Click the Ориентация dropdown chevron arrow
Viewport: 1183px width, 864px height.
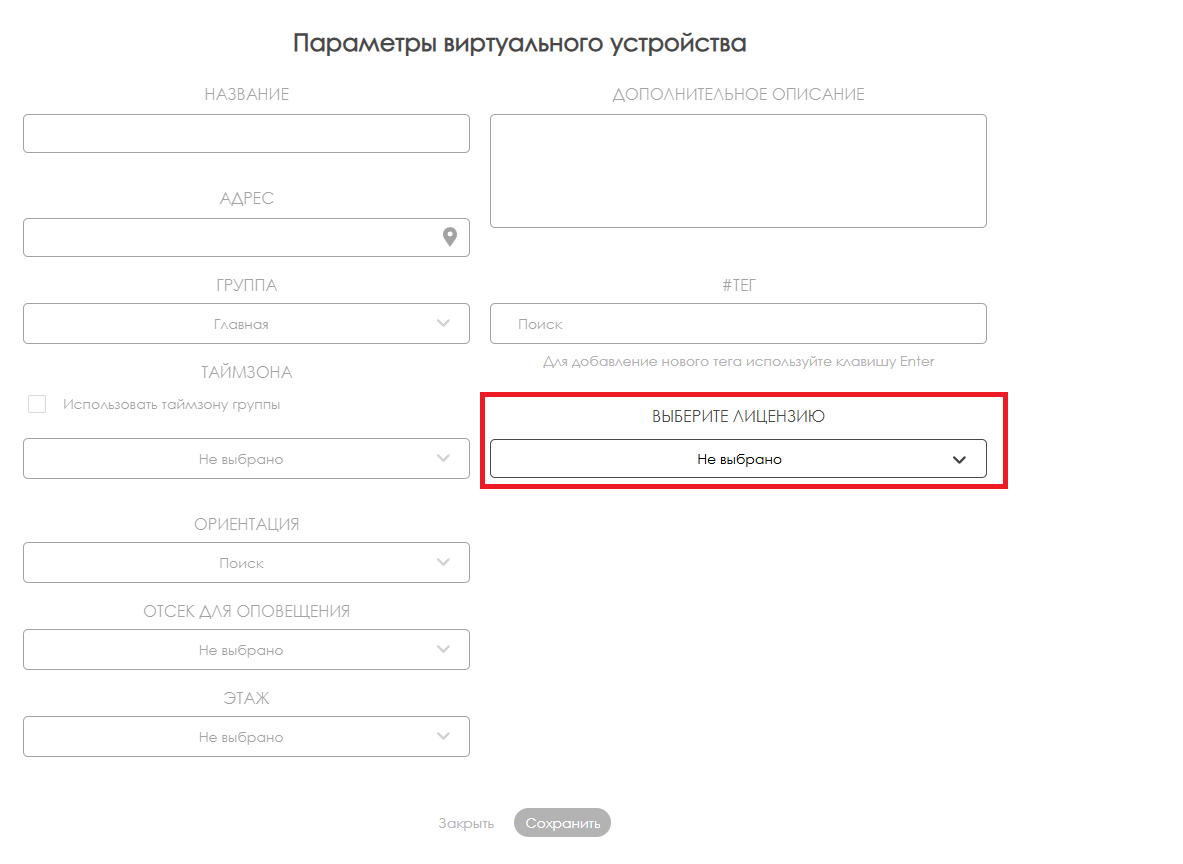(444, 562)
